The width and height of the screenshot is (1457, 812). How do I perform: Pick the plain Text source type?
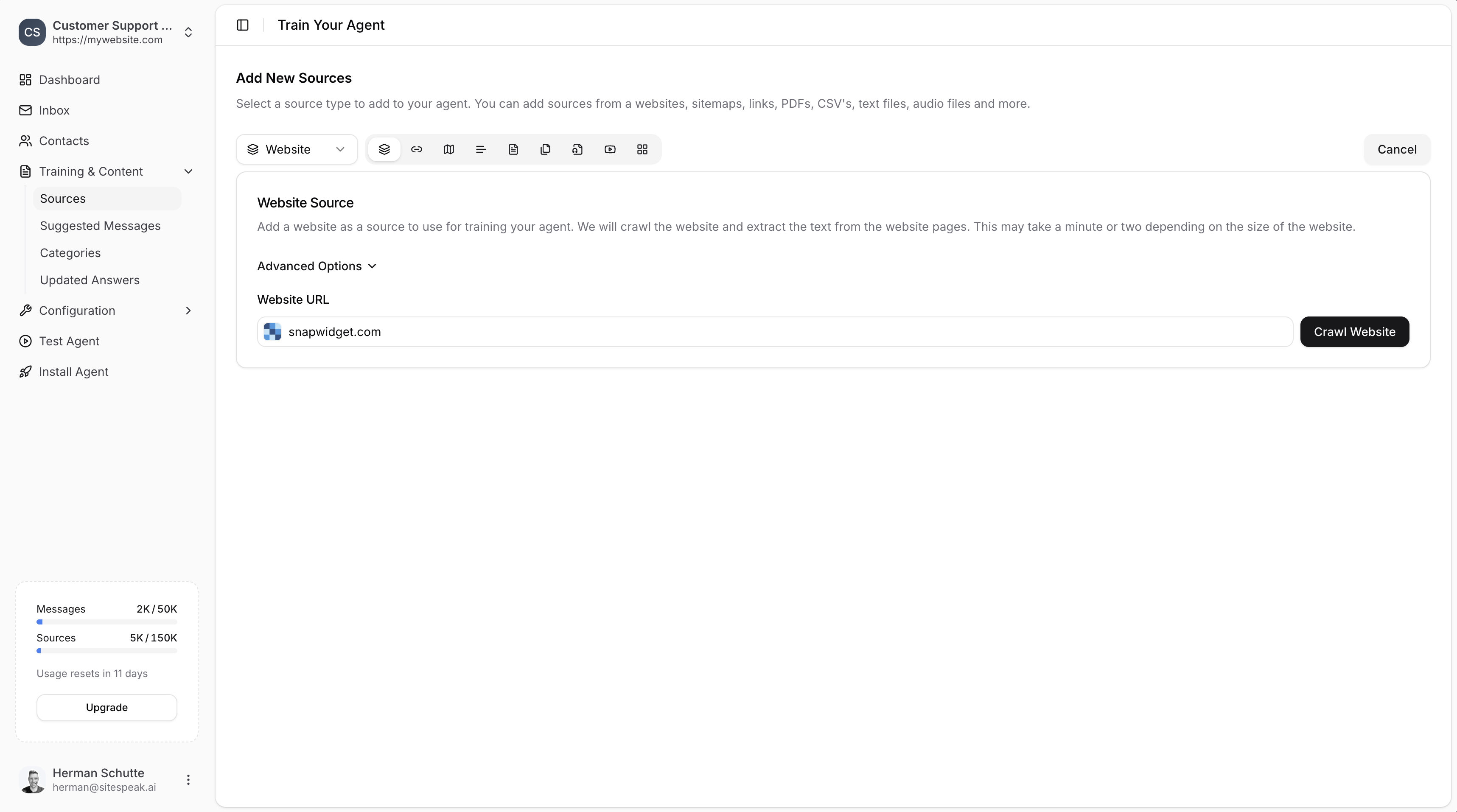pyautogui.click(x=480, y=149)
